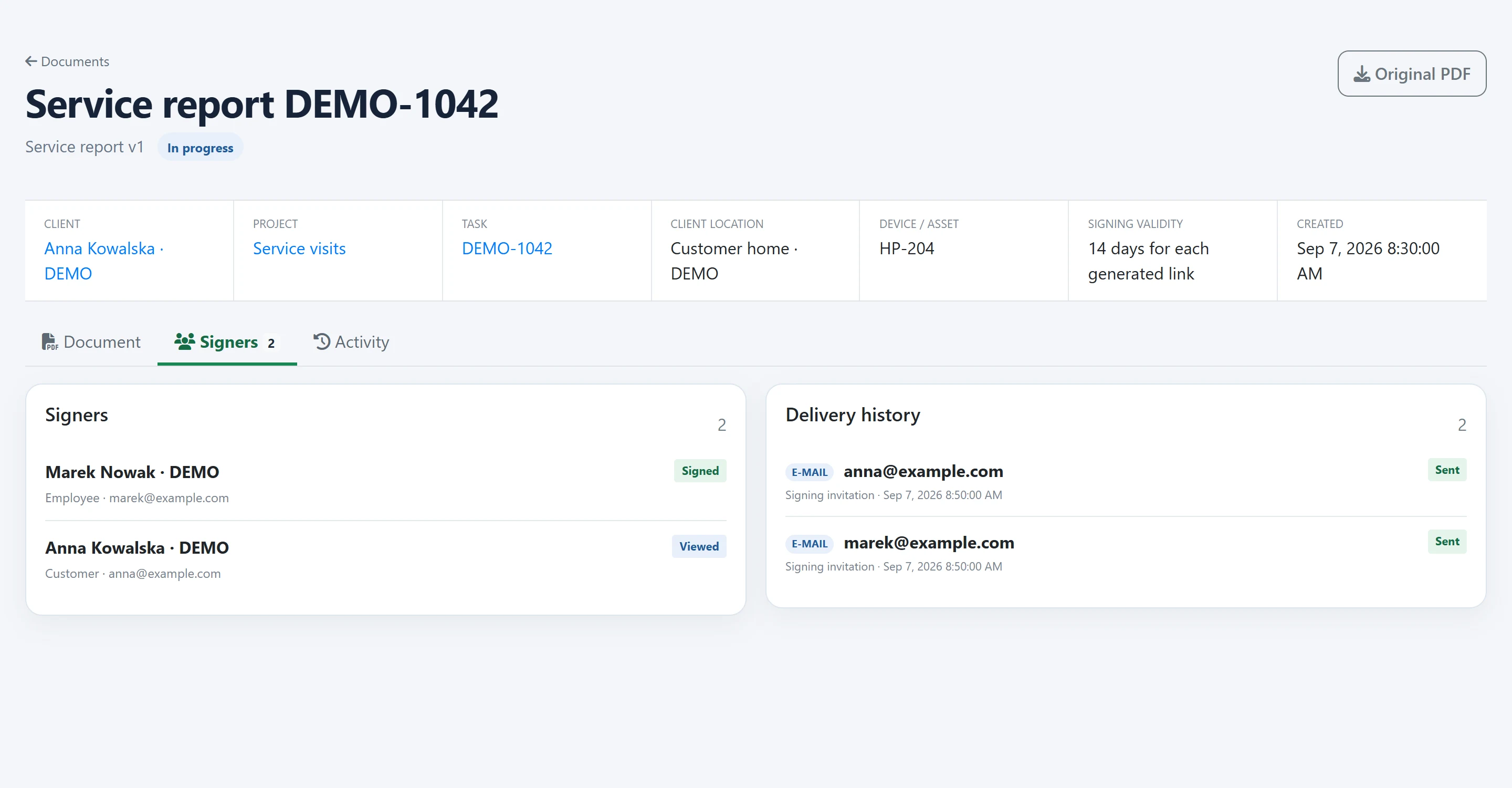Viewport: 1512px width, 788px height.
Task: Open task DEMO-1042 link
Action: (x=507, y=248)
